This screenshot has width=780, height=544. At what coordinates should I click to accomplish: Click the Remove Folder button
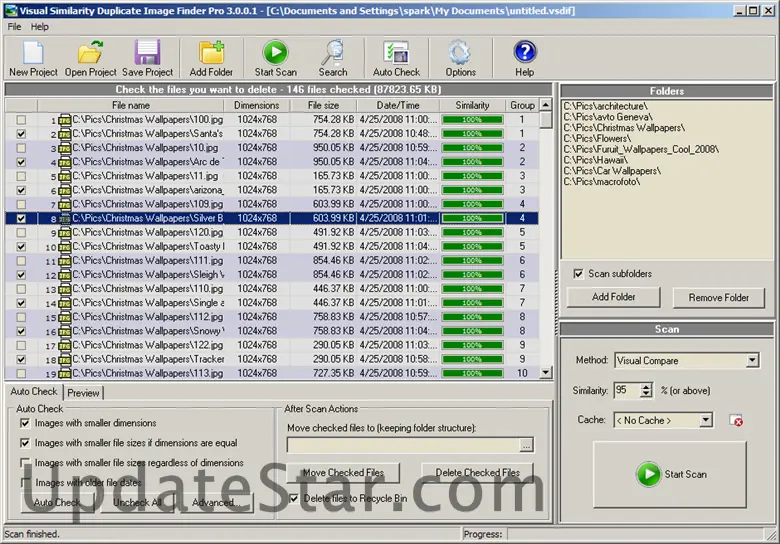718,297
